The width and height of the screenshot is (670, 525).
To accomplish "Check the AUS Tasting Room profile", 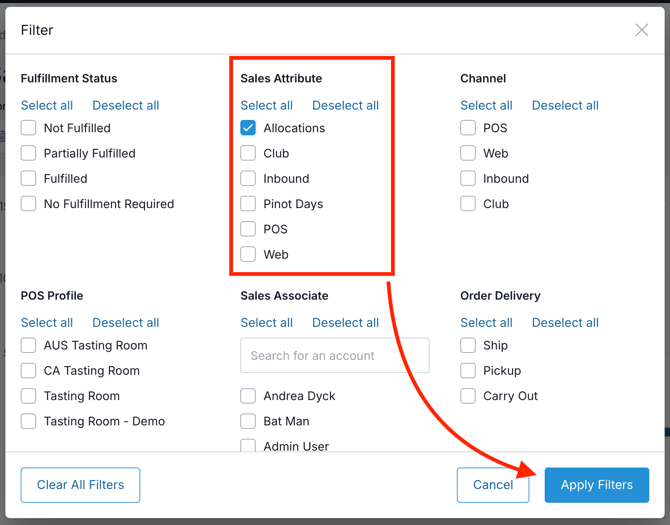I will coord(29,345).
